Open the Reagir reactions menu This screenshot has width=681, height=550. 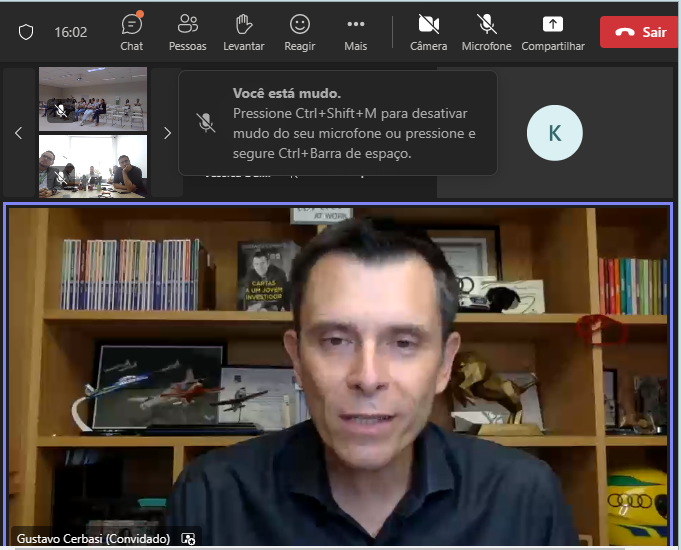coord(300,32)
